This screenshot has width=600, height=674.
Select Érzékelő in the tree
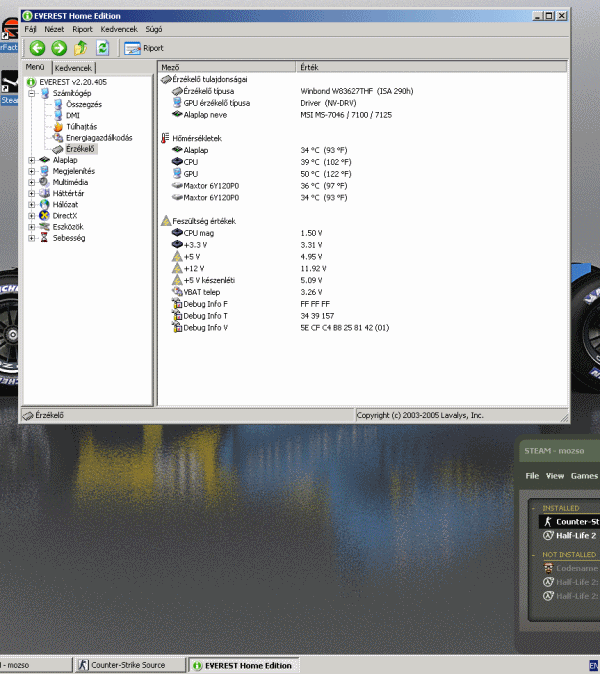point(80,149)
